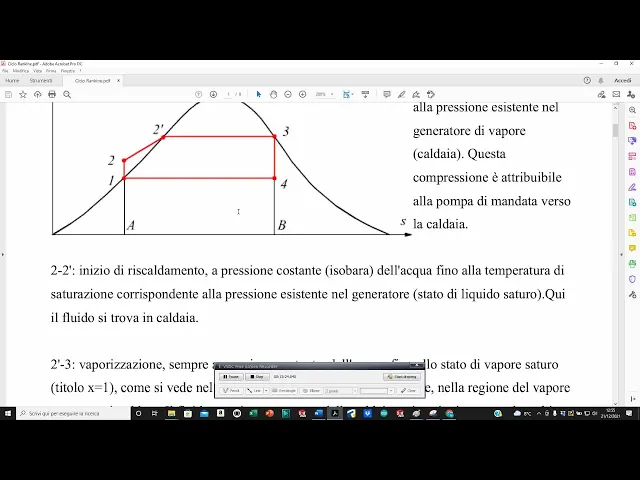The height and width of the screenshot is (480, 640).
Task: Open the notifications bell icon
Action: (x=601, y=80)
